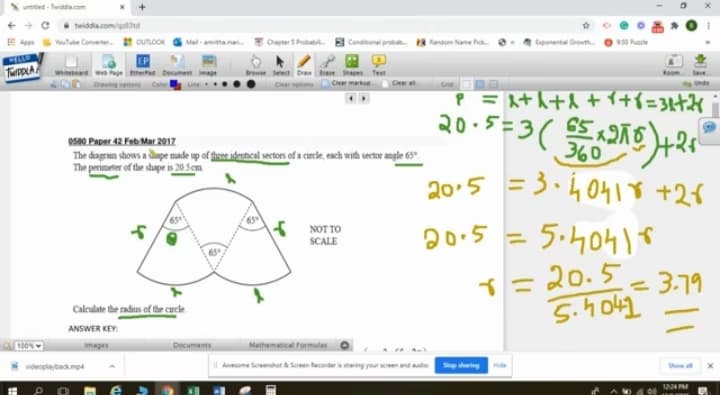Bookmark this page with the star
Image resolution: width=720 pixels, height=395 pixels.
pyautogui.click(x=586, y=26)
